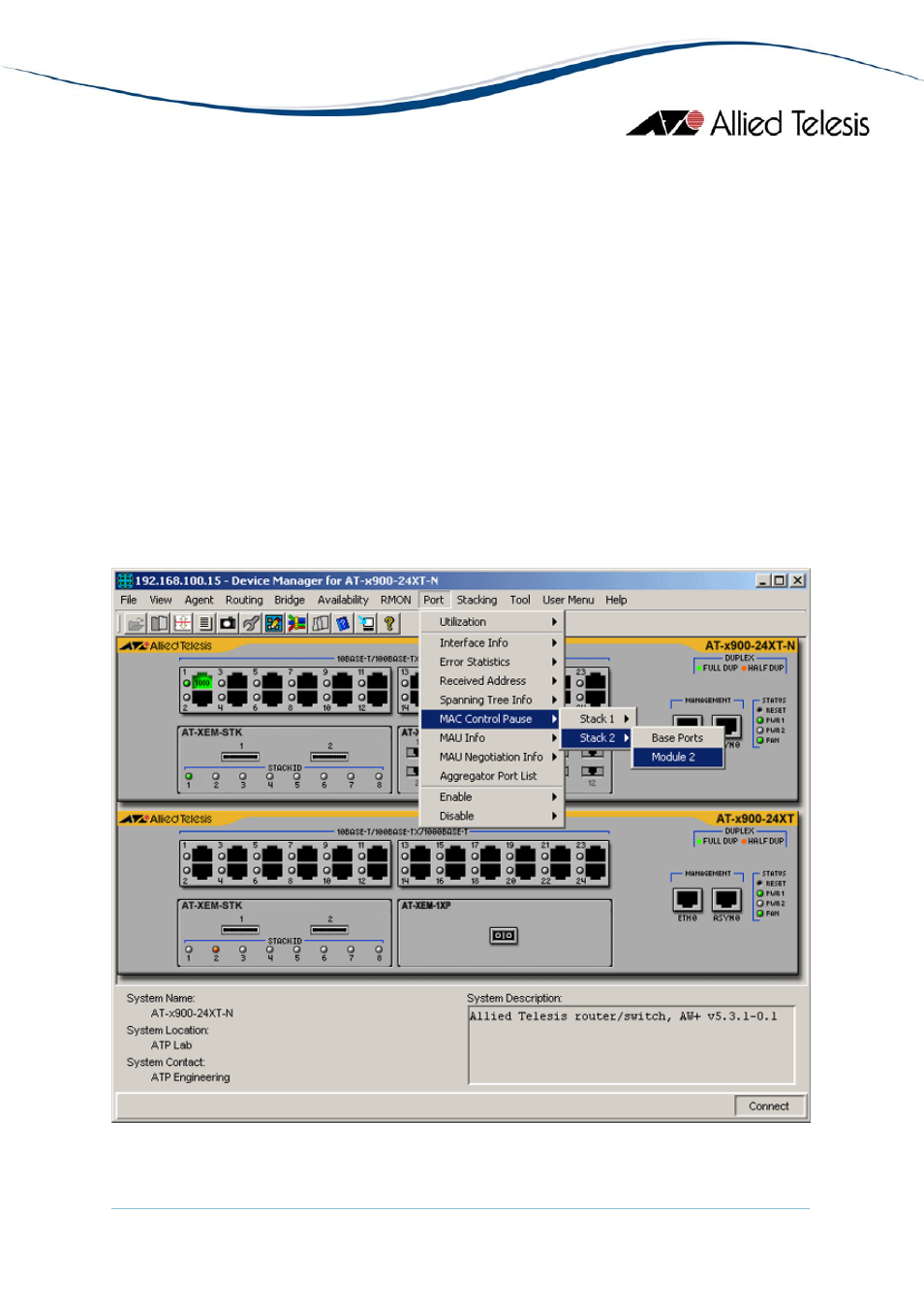Screen dimensions: 924x1308
Task: Select ETH0 management port on lower chassis
Action: 688,900
